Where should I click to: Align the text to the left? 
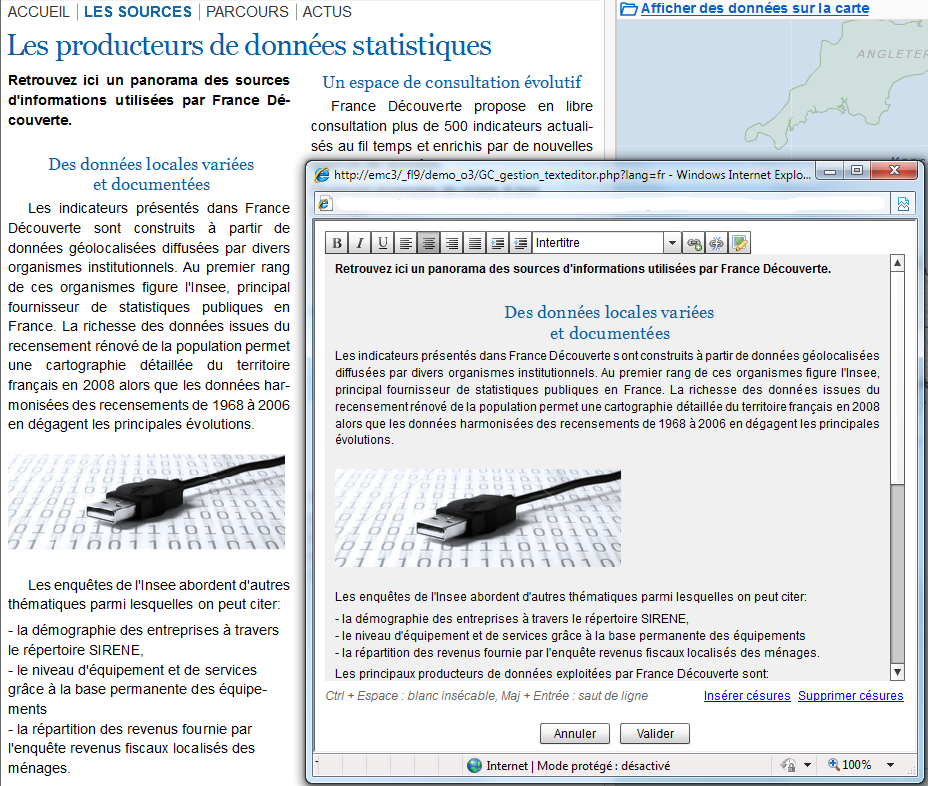[406, 243]
